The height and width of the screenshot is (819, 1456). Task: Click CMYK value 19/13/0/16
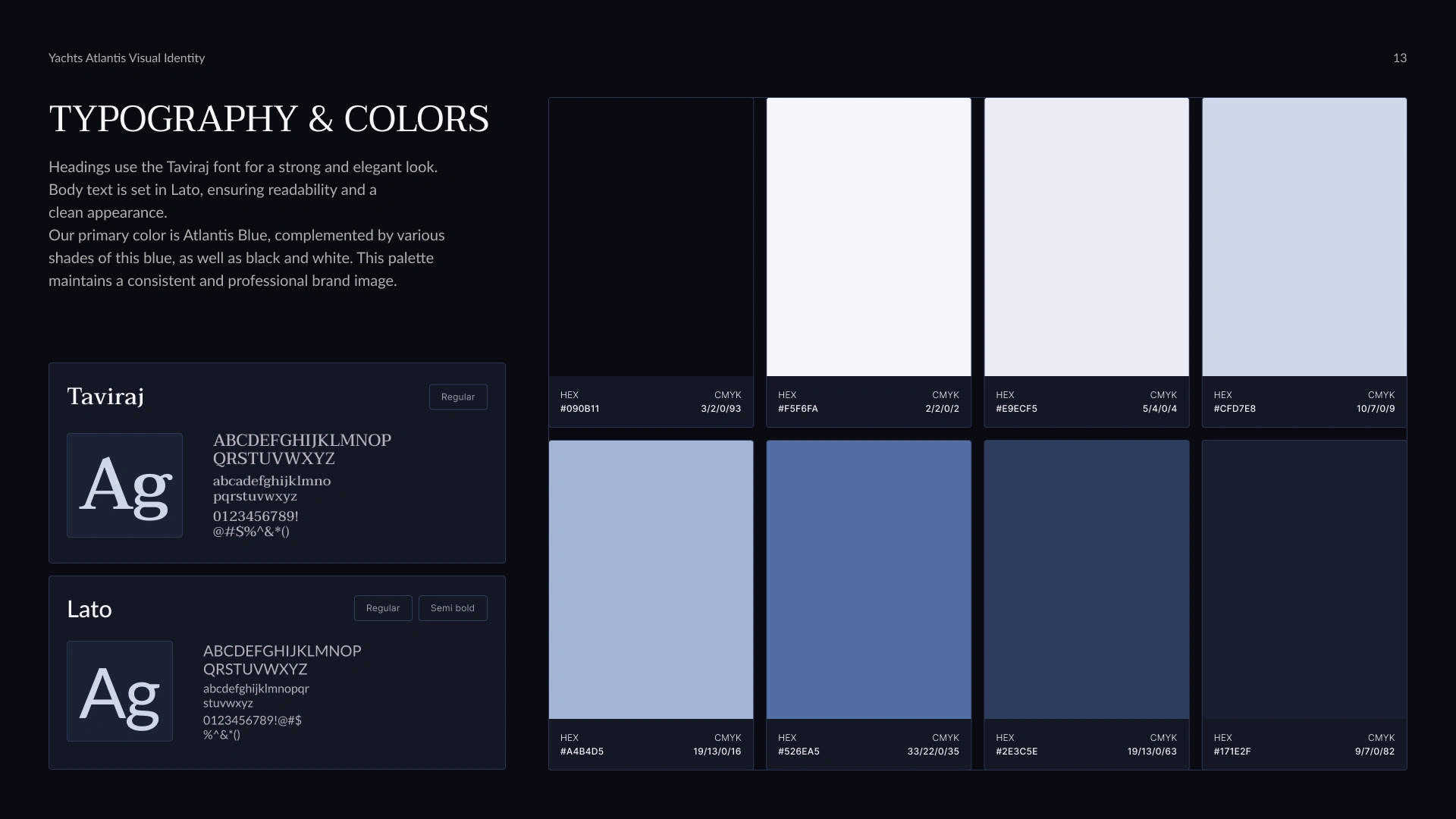point(717,752)
